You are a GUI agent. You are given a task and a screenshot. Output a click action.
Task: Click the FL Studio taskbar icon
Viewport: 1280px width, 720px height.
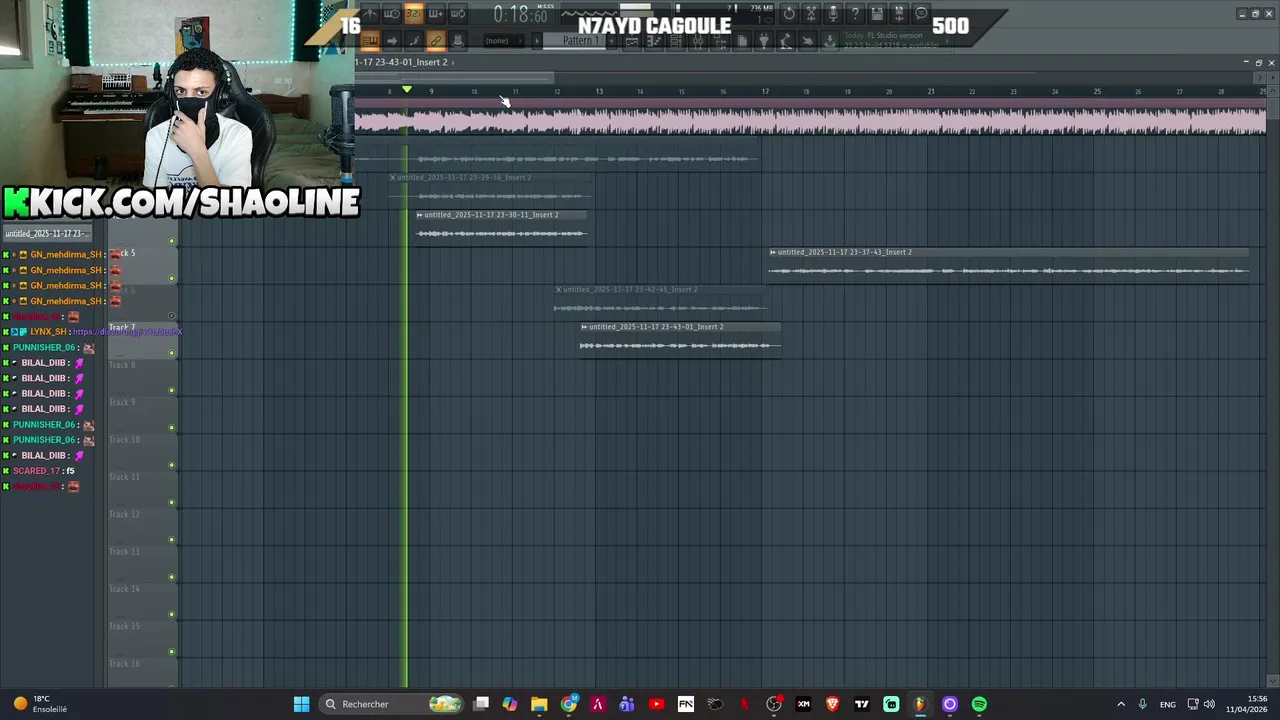coord(920,704)
